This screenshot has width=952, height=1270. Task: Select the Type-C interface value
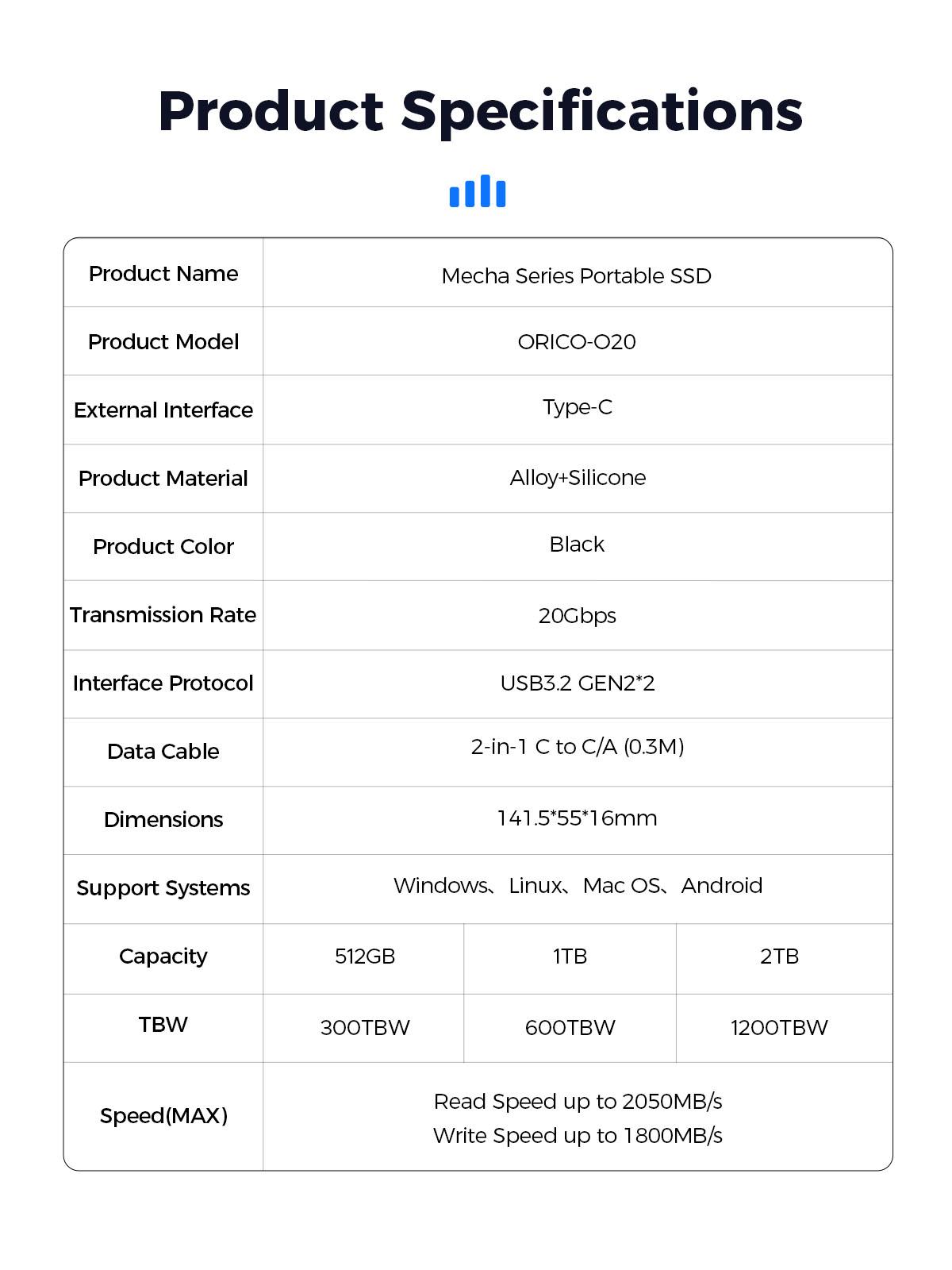578,407
